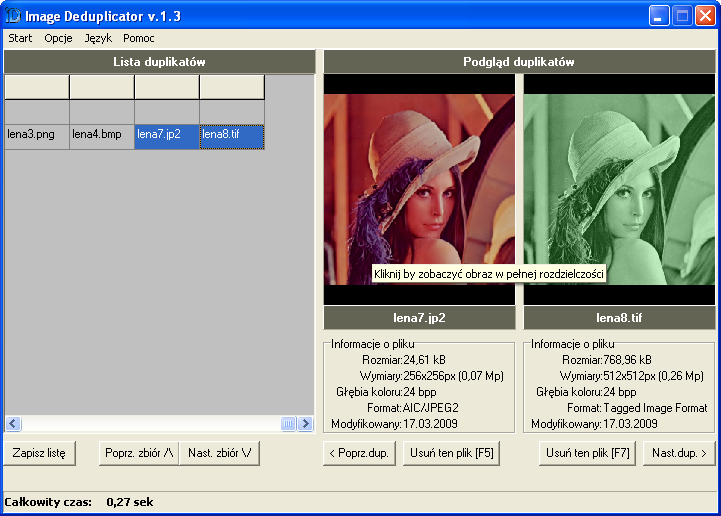The width and height of the screenshot is (721, 516).
Task: Open the lena7.jp2 preview in full resolution
Action: (x=419, y=189)
